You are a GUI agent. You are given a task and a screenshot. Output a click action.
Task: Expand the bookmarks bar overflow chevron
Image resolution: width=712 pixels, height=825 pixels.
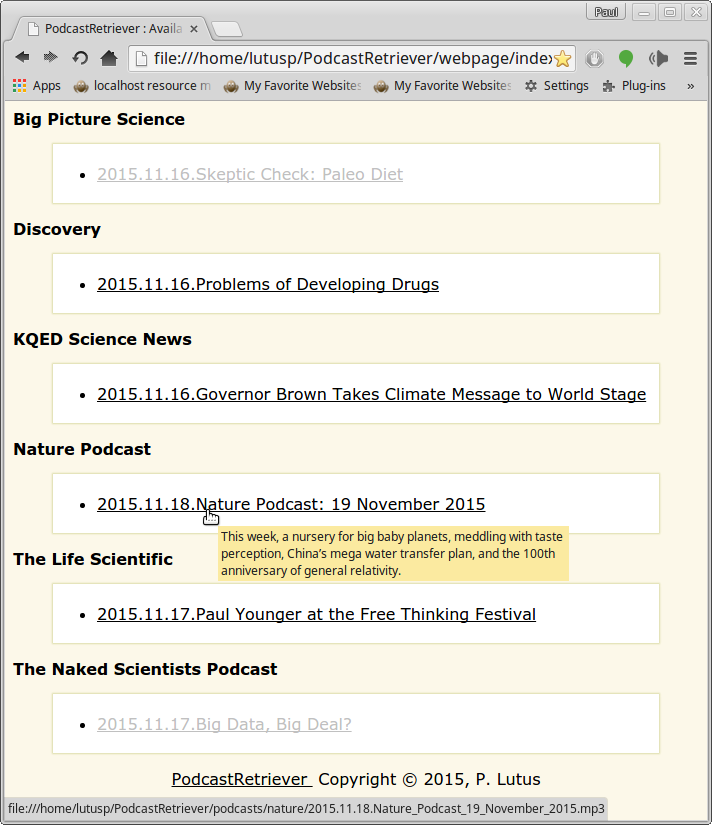coord(690,86)
